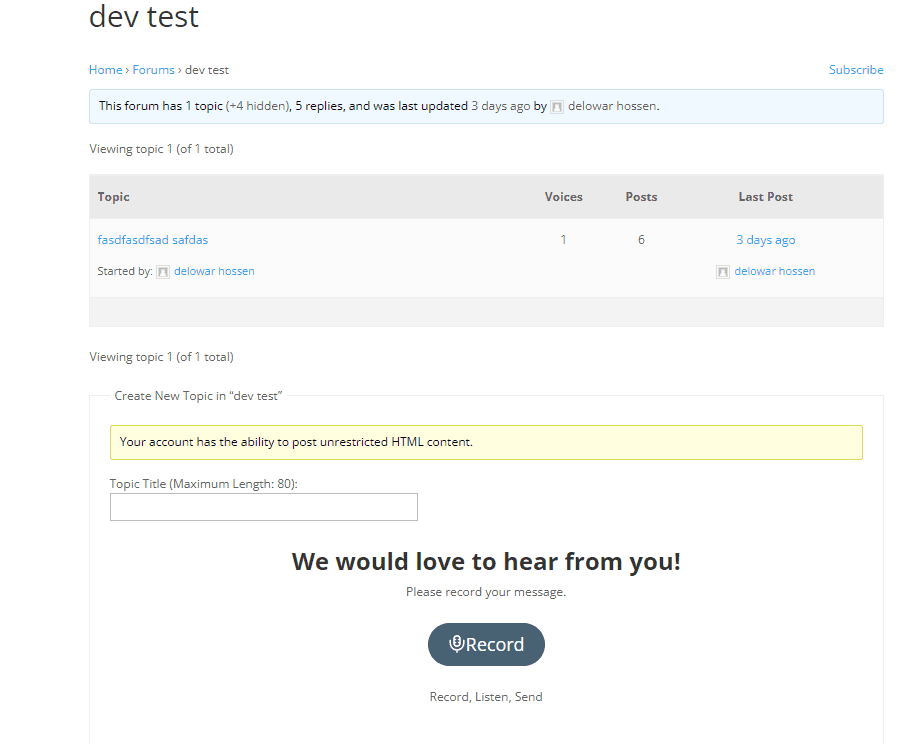Image resolution: width=910 pixels, height=744 pixels.
Task: Open delowar hossen profile under Last Post
Action: [775, 271]
